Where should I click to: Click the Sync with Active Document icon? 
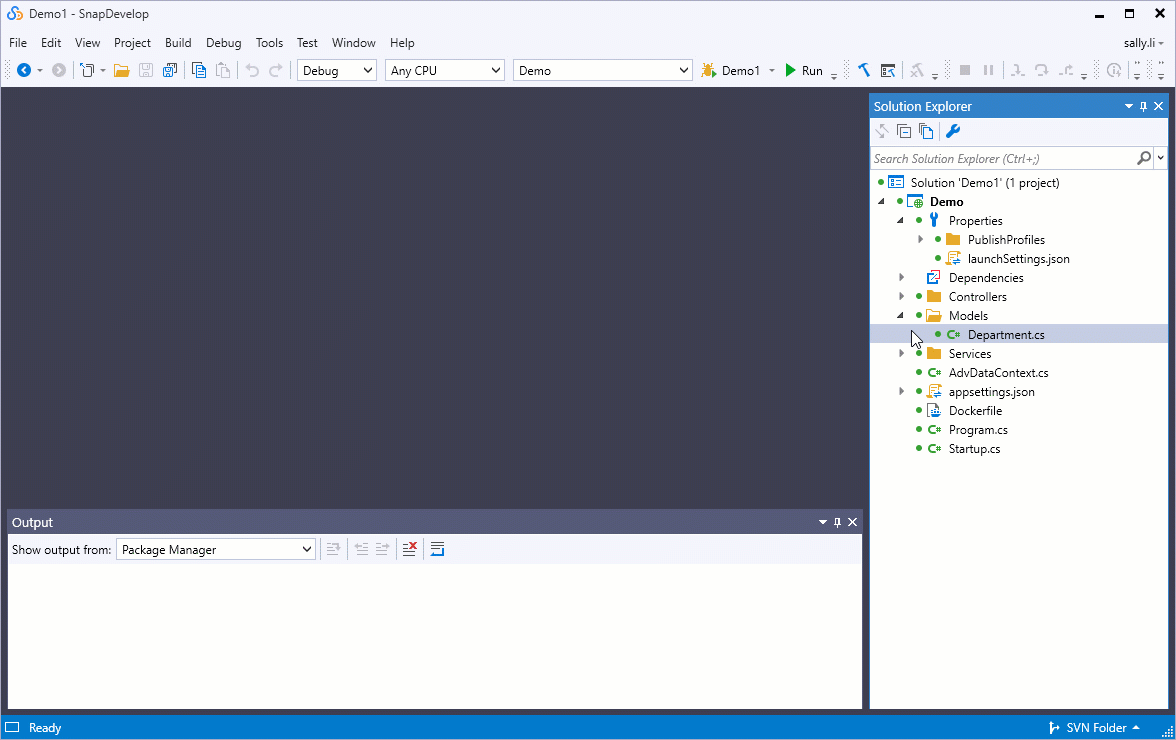pyautogui.click(x=882, y=131)
